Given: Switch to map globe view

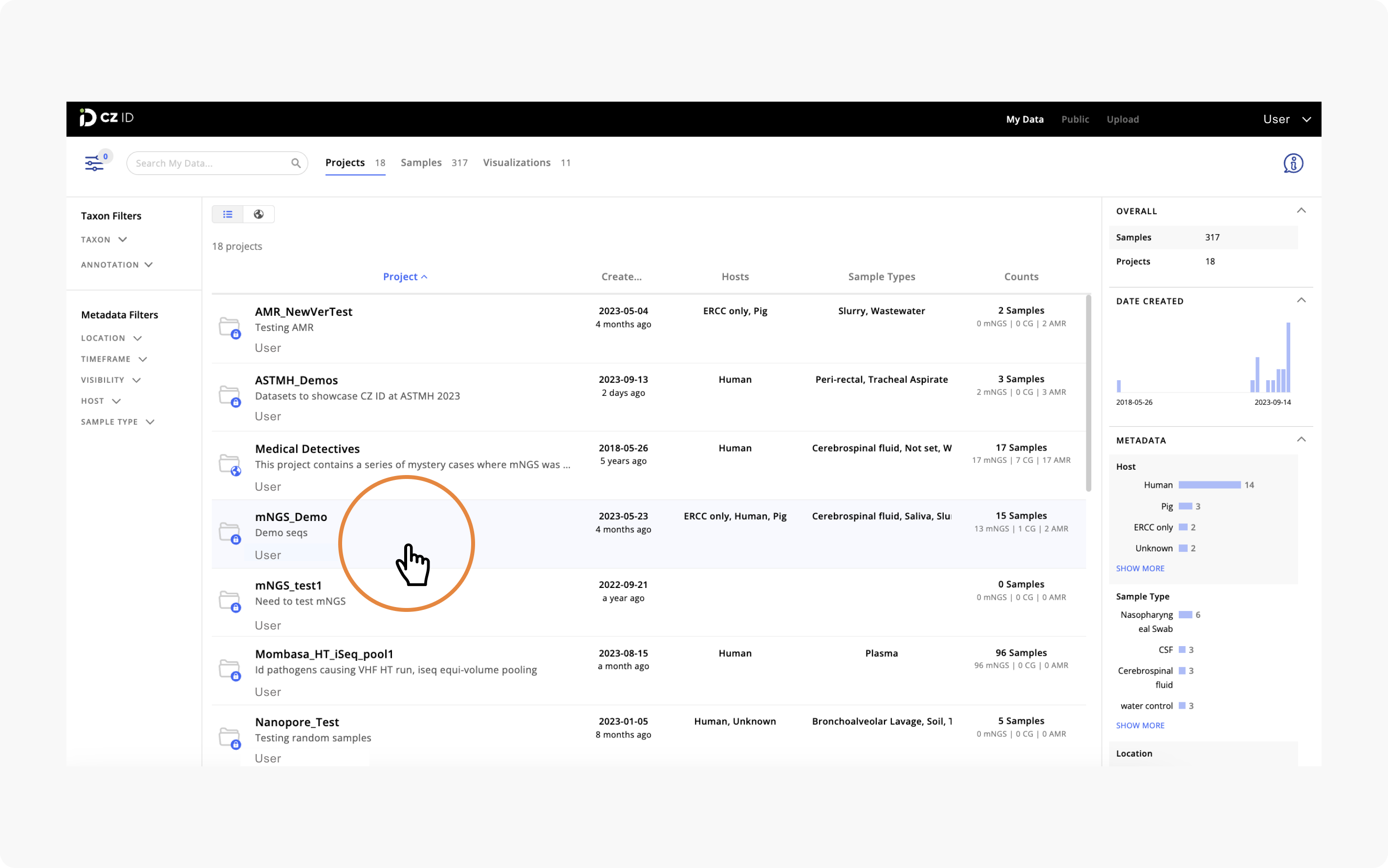Looking at the screenshot, I should coord(259,214).
